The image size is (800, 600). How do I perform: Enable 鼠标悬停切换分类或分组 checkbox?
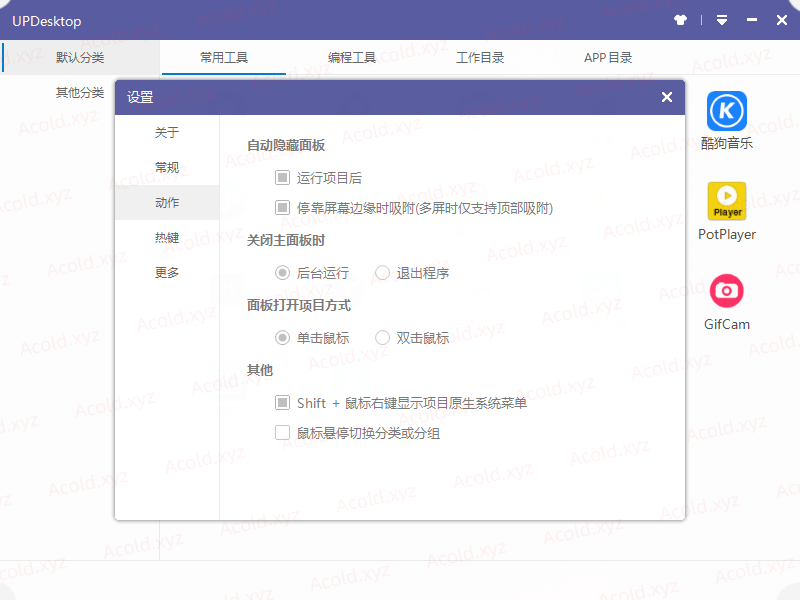[282, 433]
